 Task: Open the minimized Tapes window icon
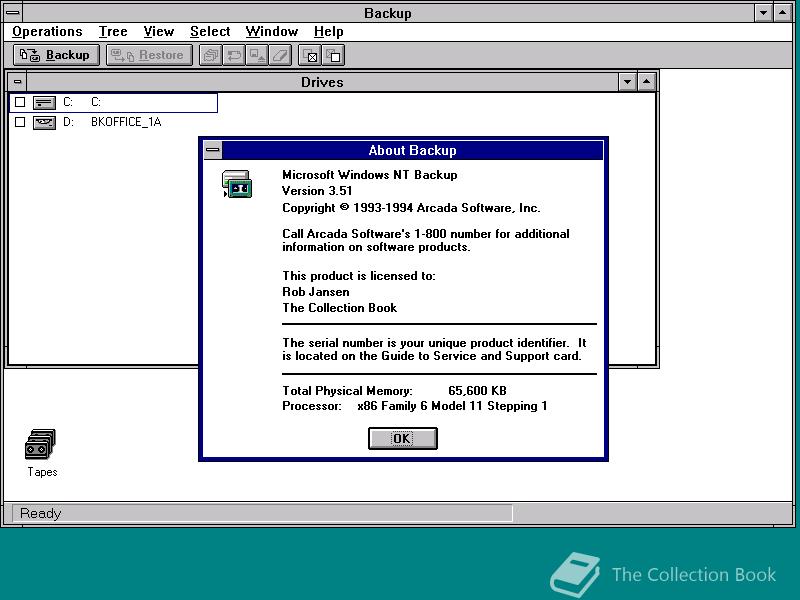pyautogui.click(x=40, y=443)
